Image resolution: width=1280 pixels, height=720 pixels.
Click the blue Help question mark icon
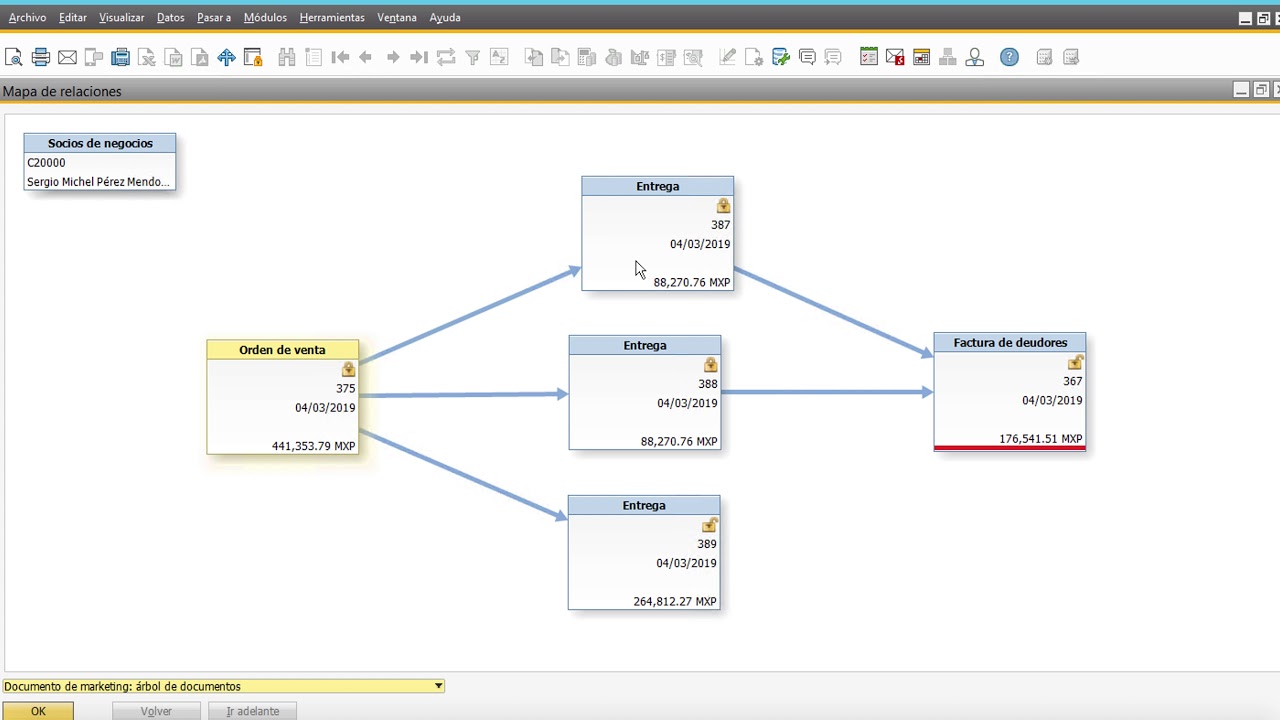click(x=1010, y=57)
